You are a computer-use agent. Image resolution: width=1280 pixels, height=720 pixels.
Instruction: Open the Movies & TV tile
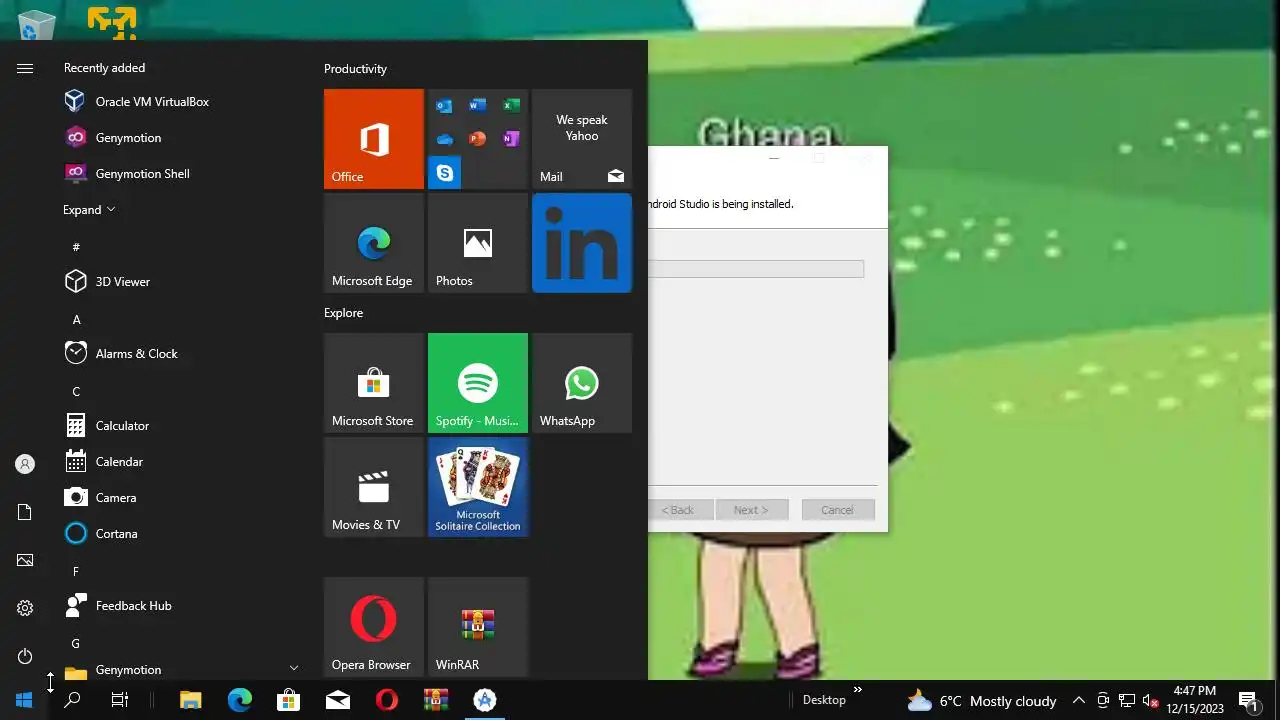pyautogui.click(x=374, y=487)
